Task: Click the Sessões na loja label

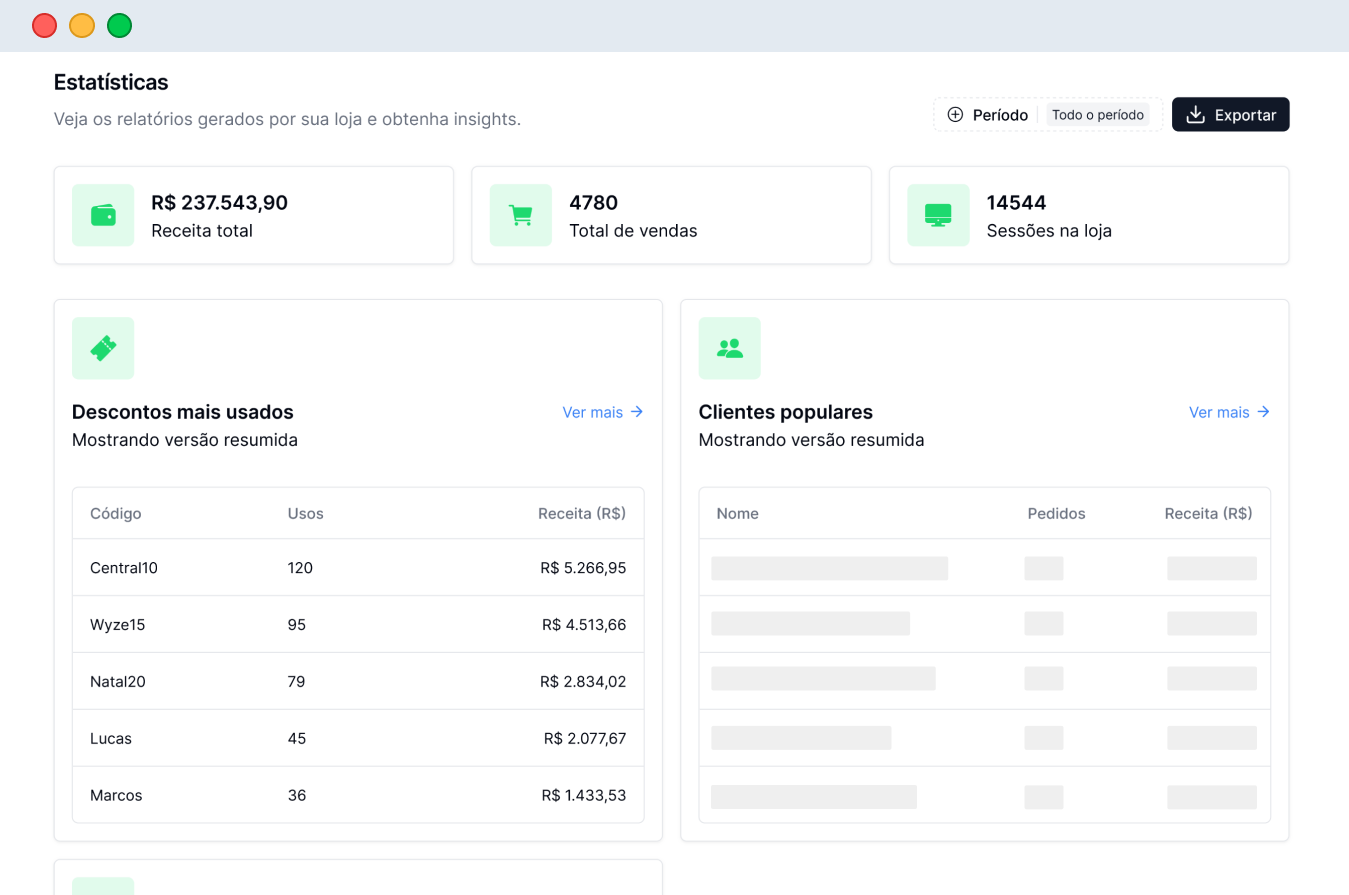Action: [1049, 231]
